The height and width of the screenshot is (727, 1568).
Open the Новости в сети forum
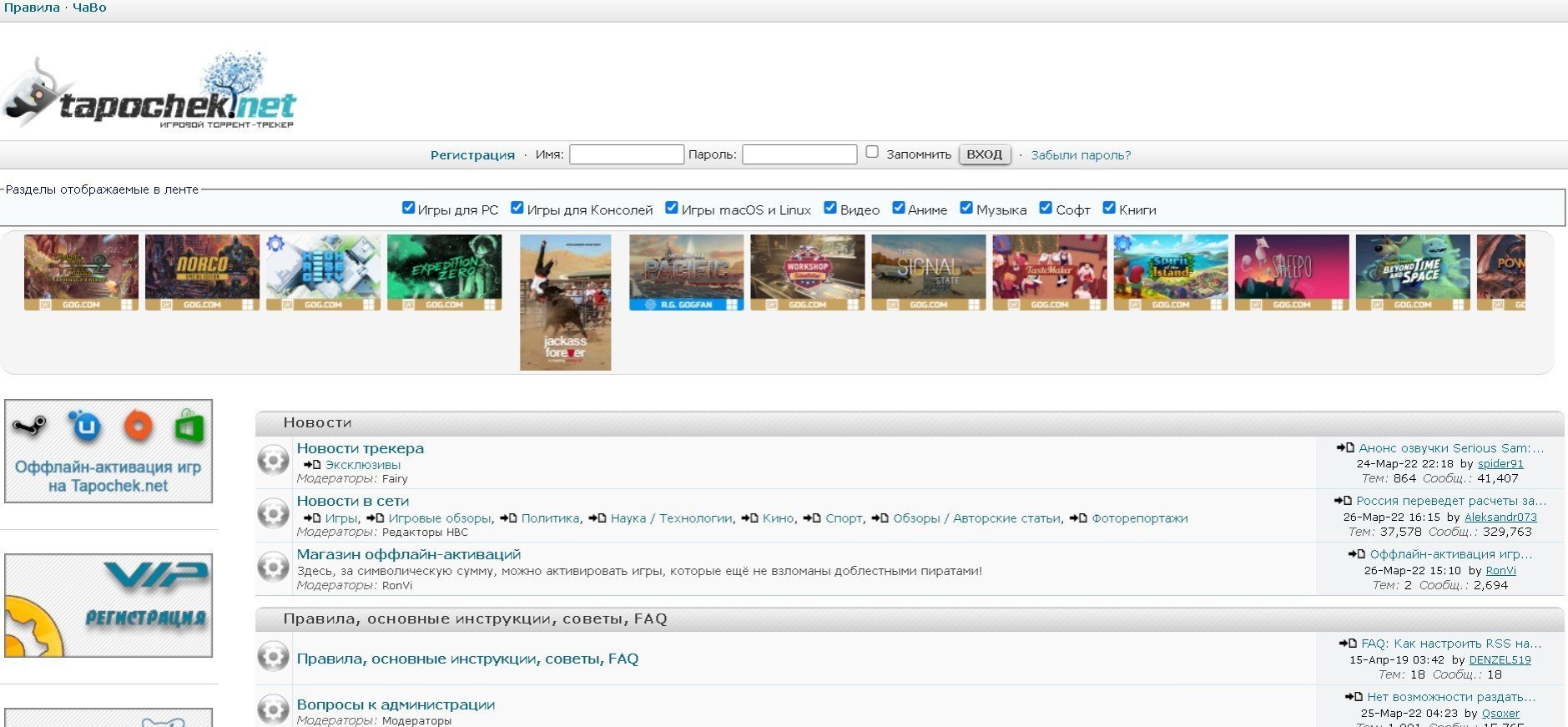point(353,501)
